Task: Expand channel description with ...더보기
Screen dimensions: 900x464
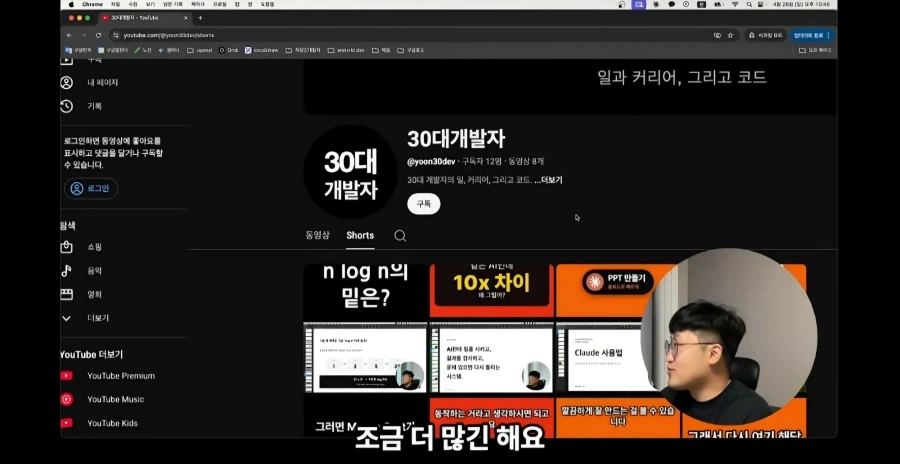Action: (x=548, y=180)
